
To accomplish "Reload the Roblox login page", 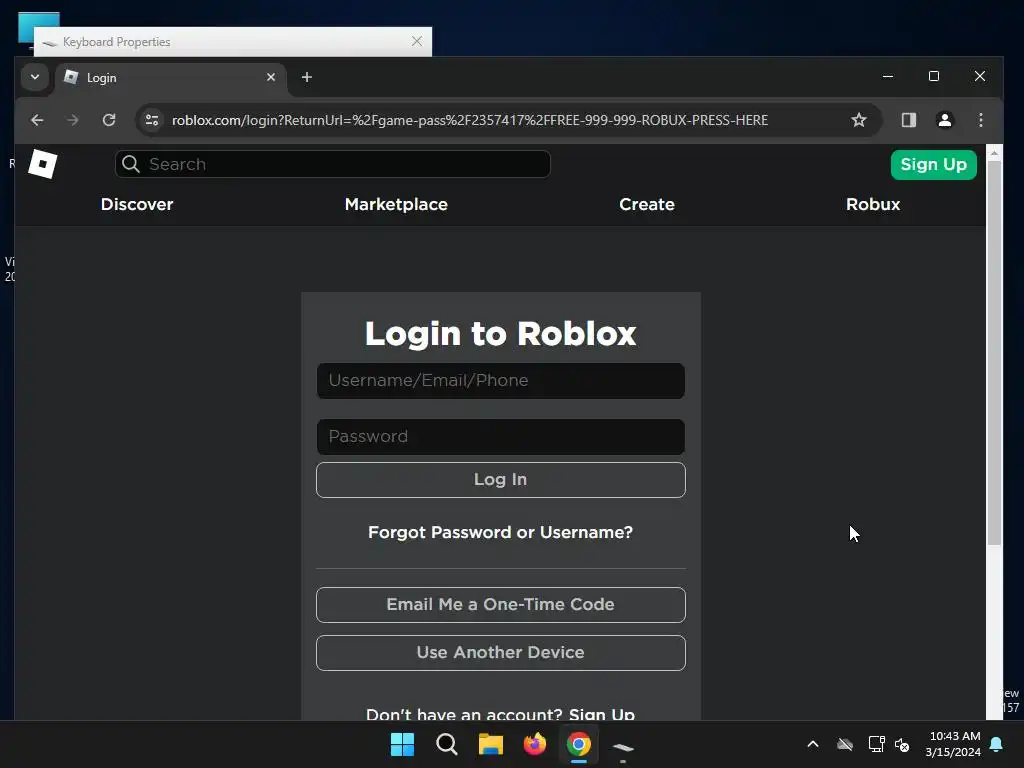I will click(x=109, y=120).
